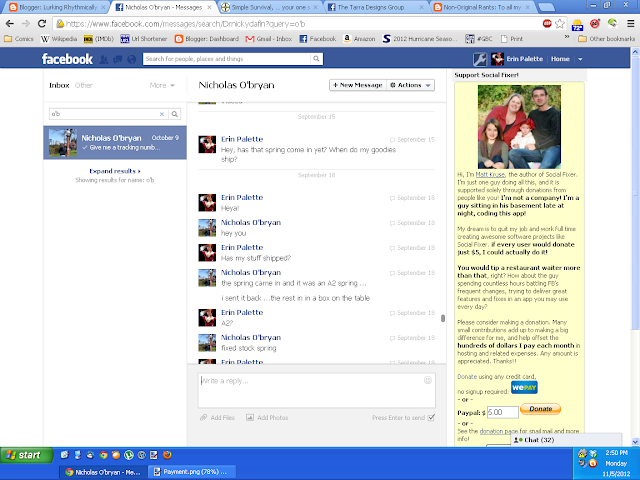Click the weather extension icon
The height and width of the screenshot is (480, 640).
click(x=577, y=24)
